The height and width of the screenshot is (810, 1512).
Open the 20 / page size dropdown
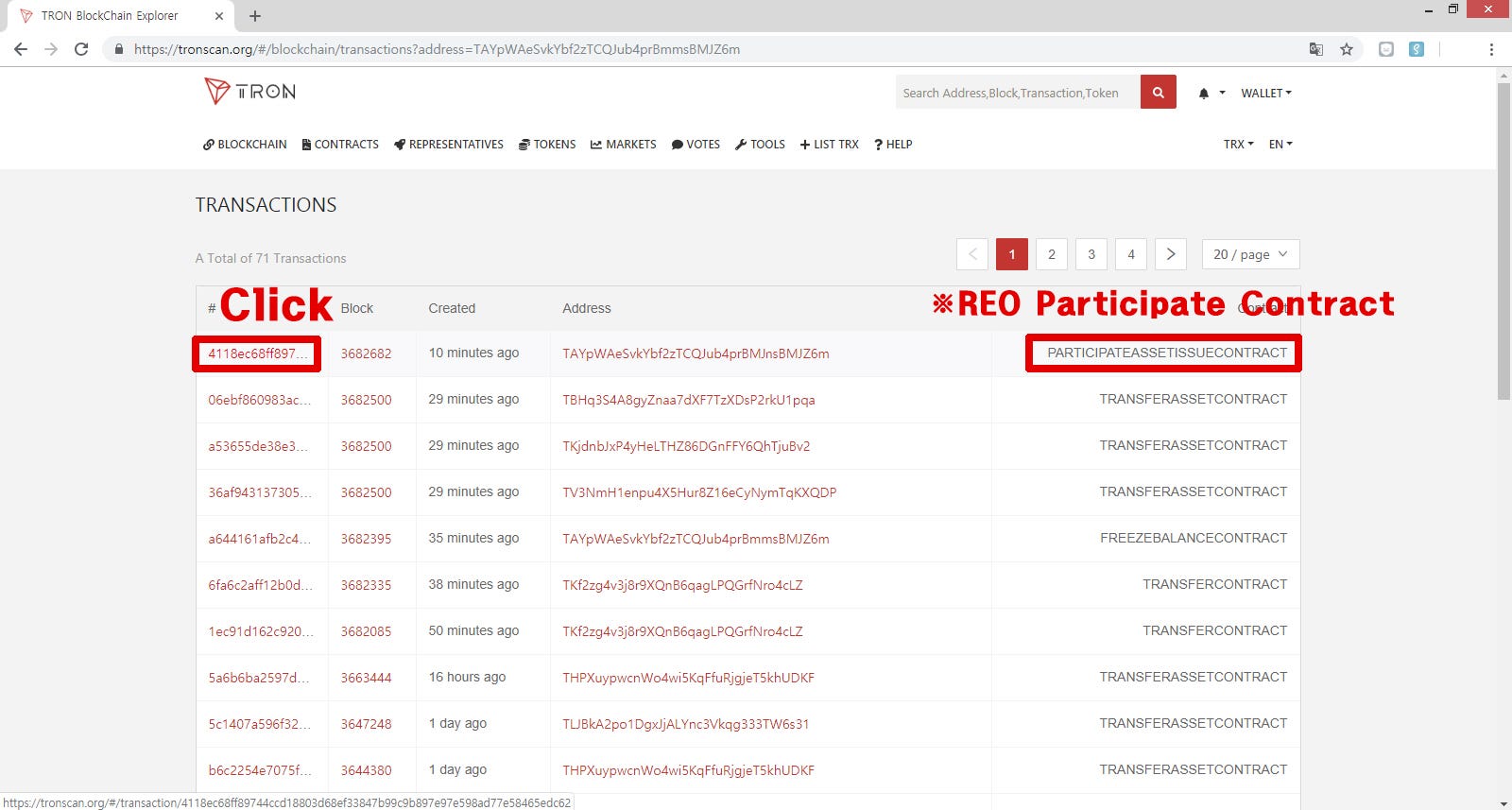pyautogui.click(x=1251, y=254)
